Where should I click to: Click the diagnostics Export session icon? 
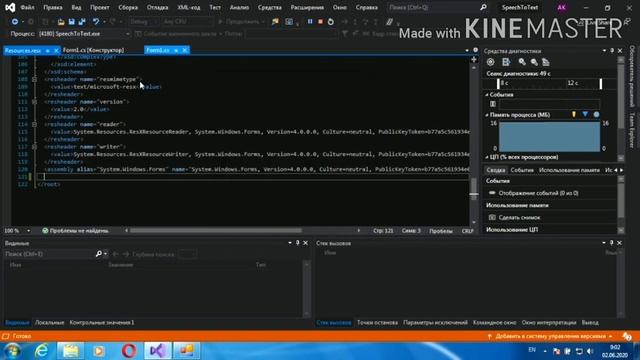506,62
